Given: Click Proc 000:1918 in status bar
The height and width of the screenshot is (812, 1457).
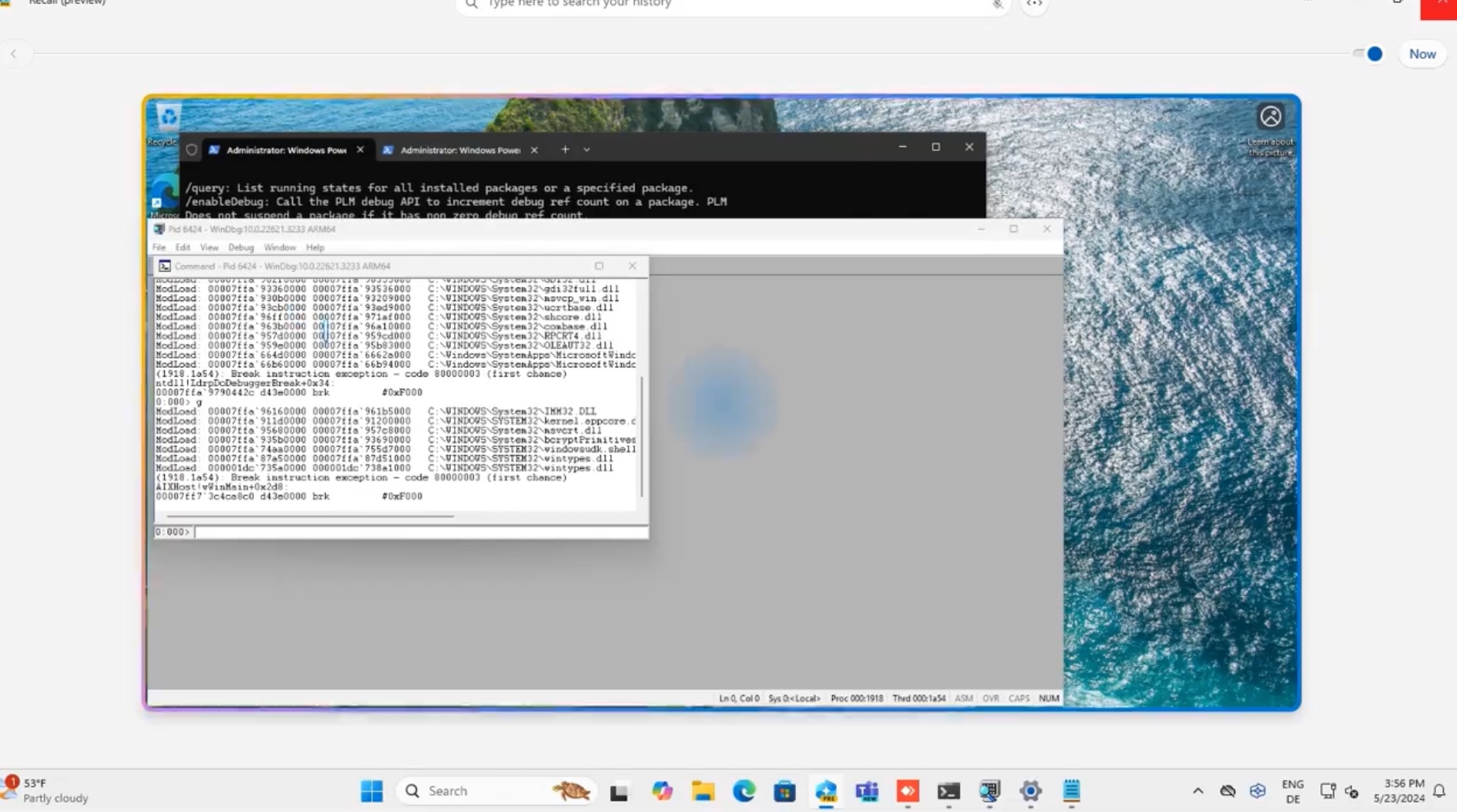Looking at the screenshot, I should [x=857, y=698].
